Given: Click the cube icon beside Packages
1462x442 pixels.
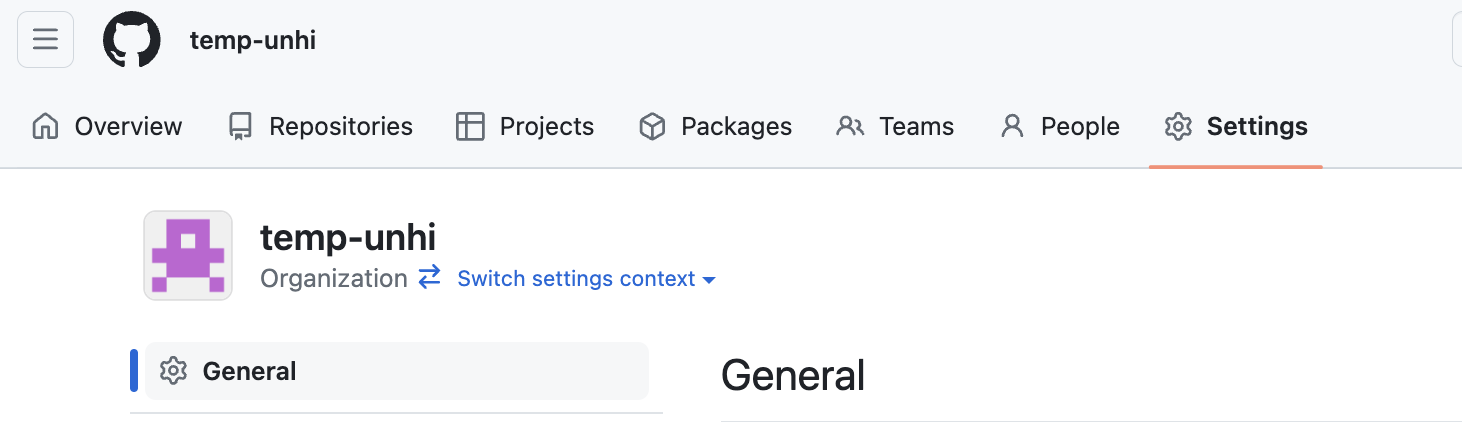Looking at the screenshot, I should pos(652,127).
